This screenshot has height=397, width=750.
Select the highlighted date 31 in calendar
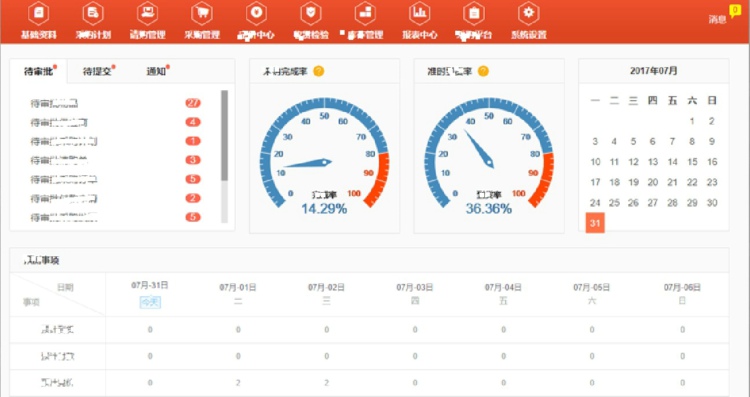pyautogui.click(x=595, y=223)
